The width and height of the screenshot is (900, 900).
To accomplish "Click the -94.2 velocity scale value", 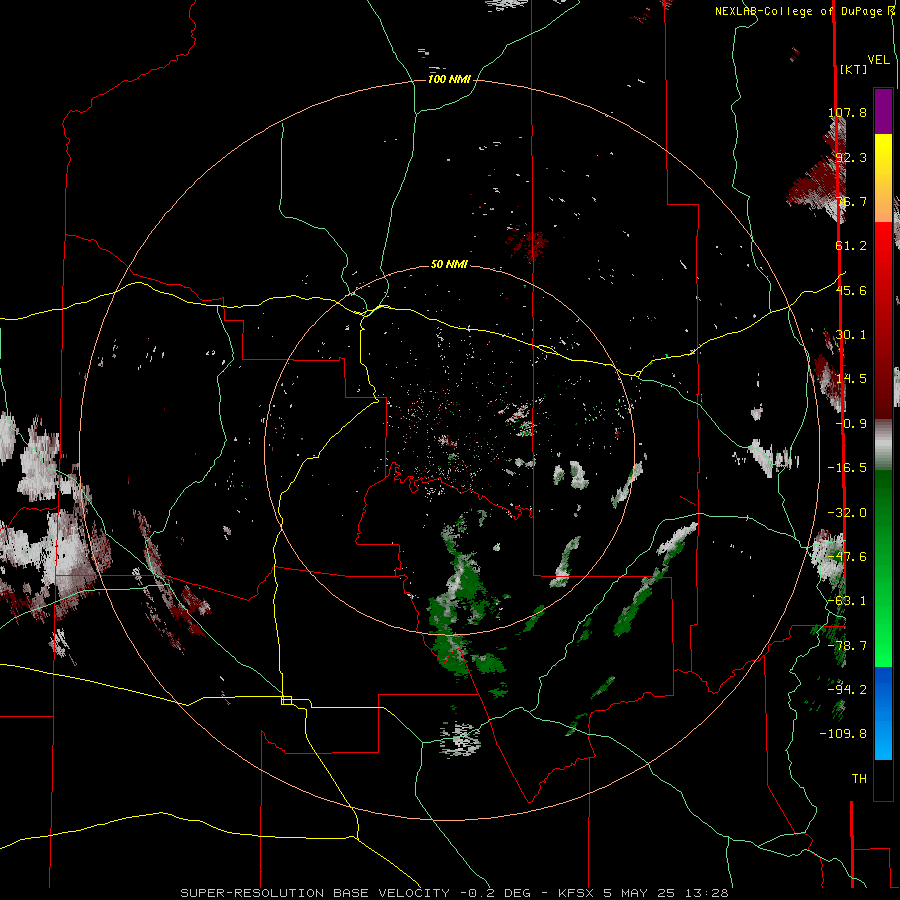I will pos(847,689).
